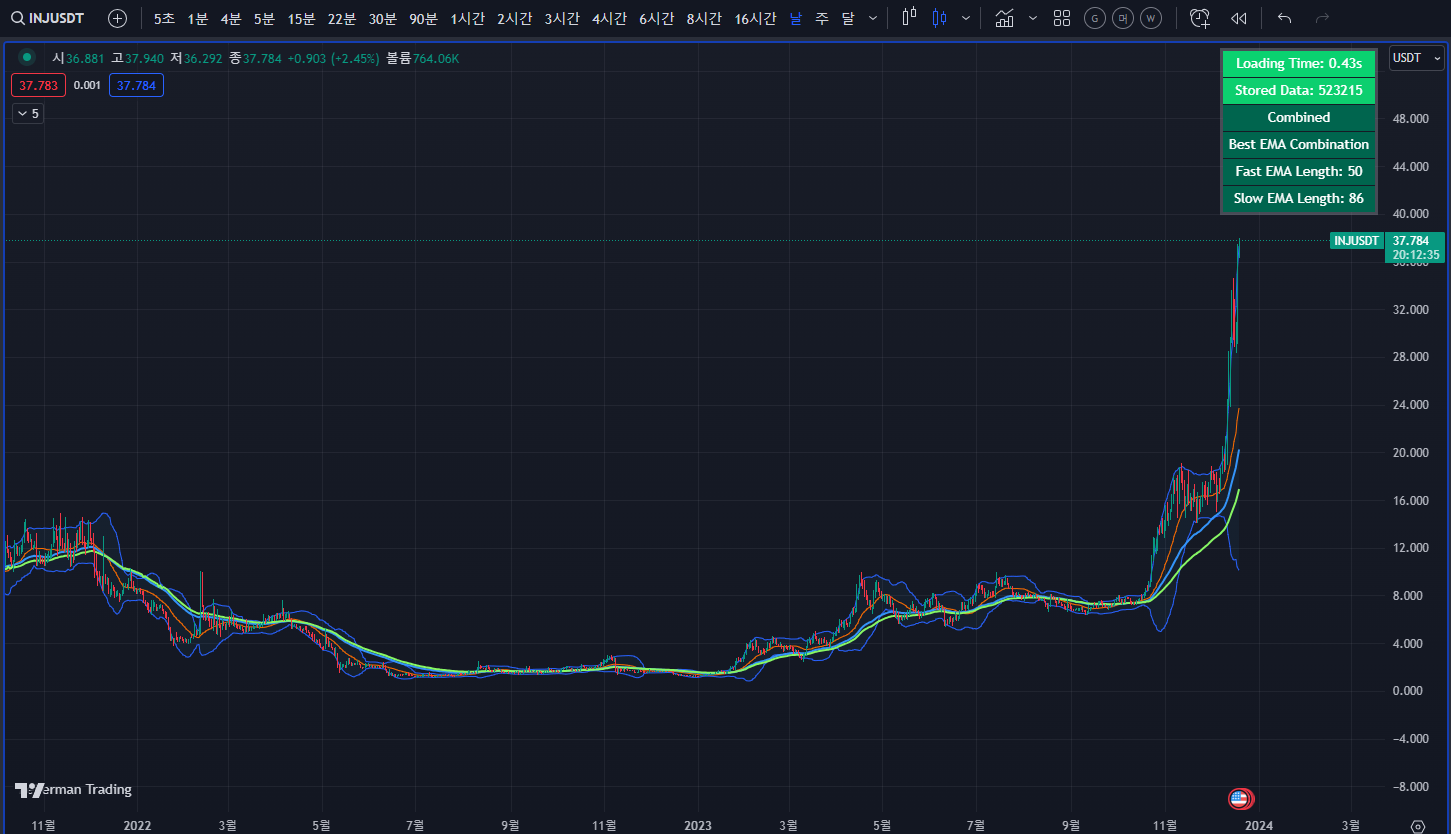Select the blue candlestick chart style icon
This screenshot has width=1451, height=834.
939,18
